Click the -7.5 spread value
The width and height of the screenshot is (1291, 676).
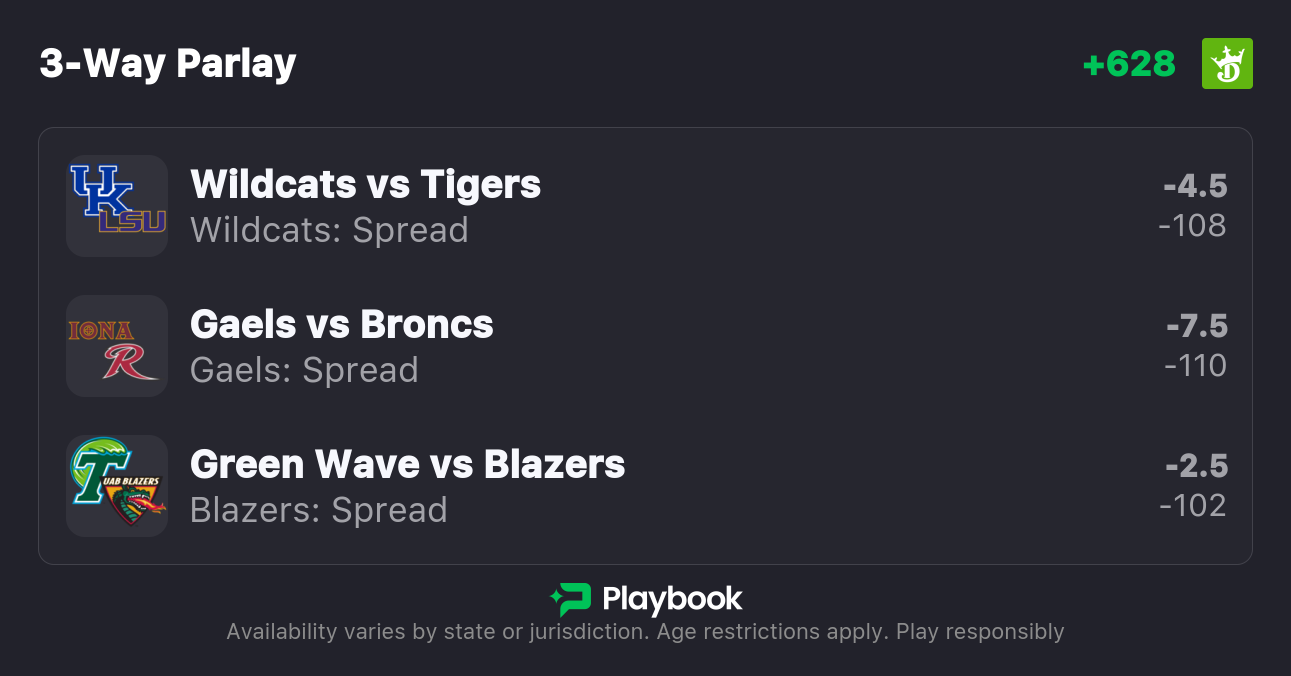click(x=1196, y=326)
